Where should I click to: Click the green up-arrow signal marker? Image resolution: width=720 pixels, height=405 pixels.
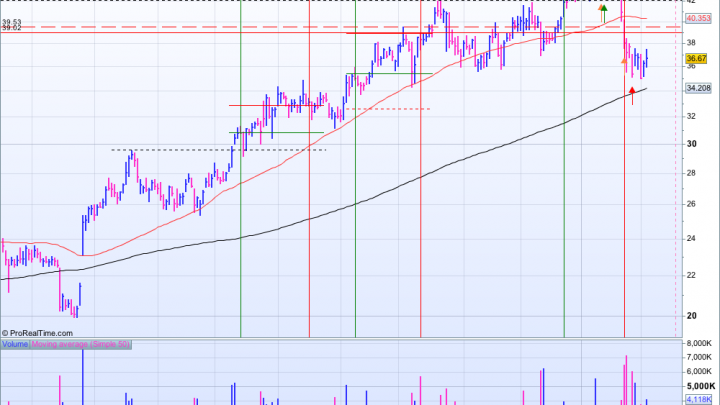point(604,13)
